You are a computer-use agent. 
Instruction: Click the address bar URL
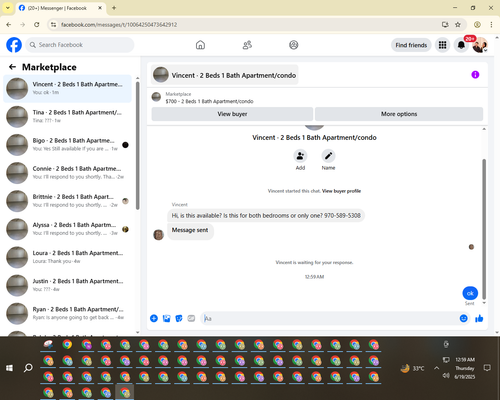point(119,25)
